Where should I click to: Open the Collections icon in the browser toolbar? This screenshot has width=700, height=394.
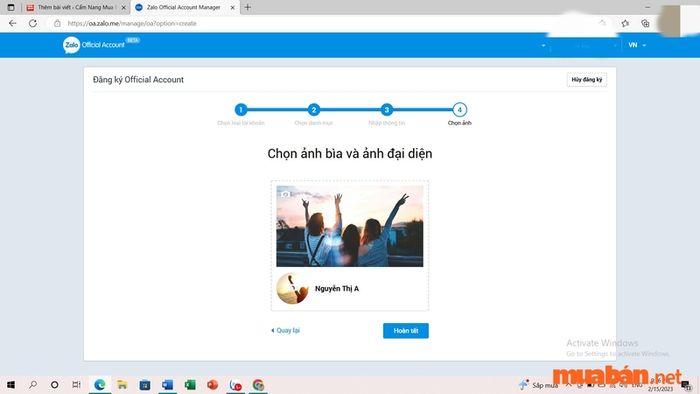coord(645,23)
